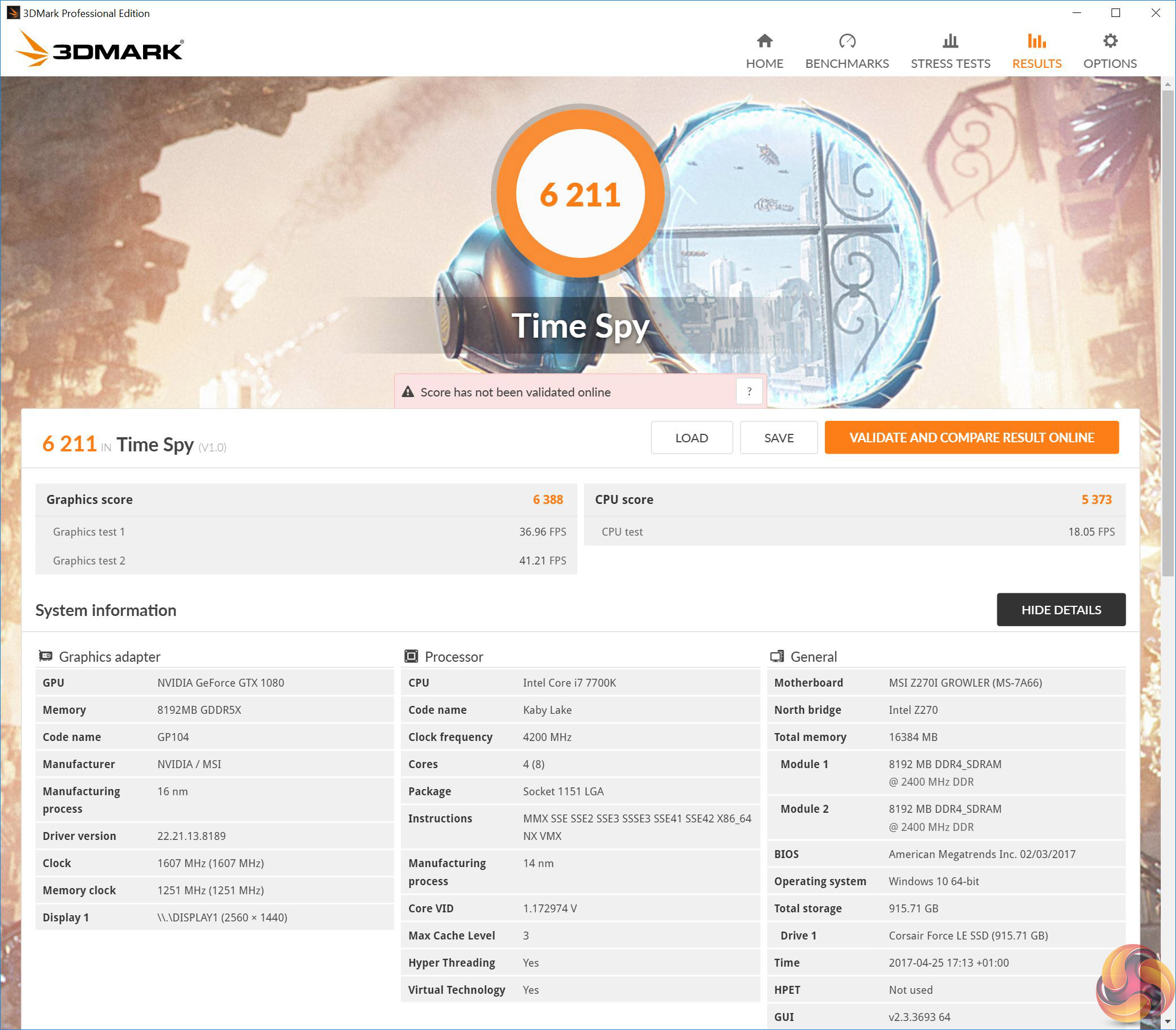Select the orange Results chart icon

[1036, 41]
